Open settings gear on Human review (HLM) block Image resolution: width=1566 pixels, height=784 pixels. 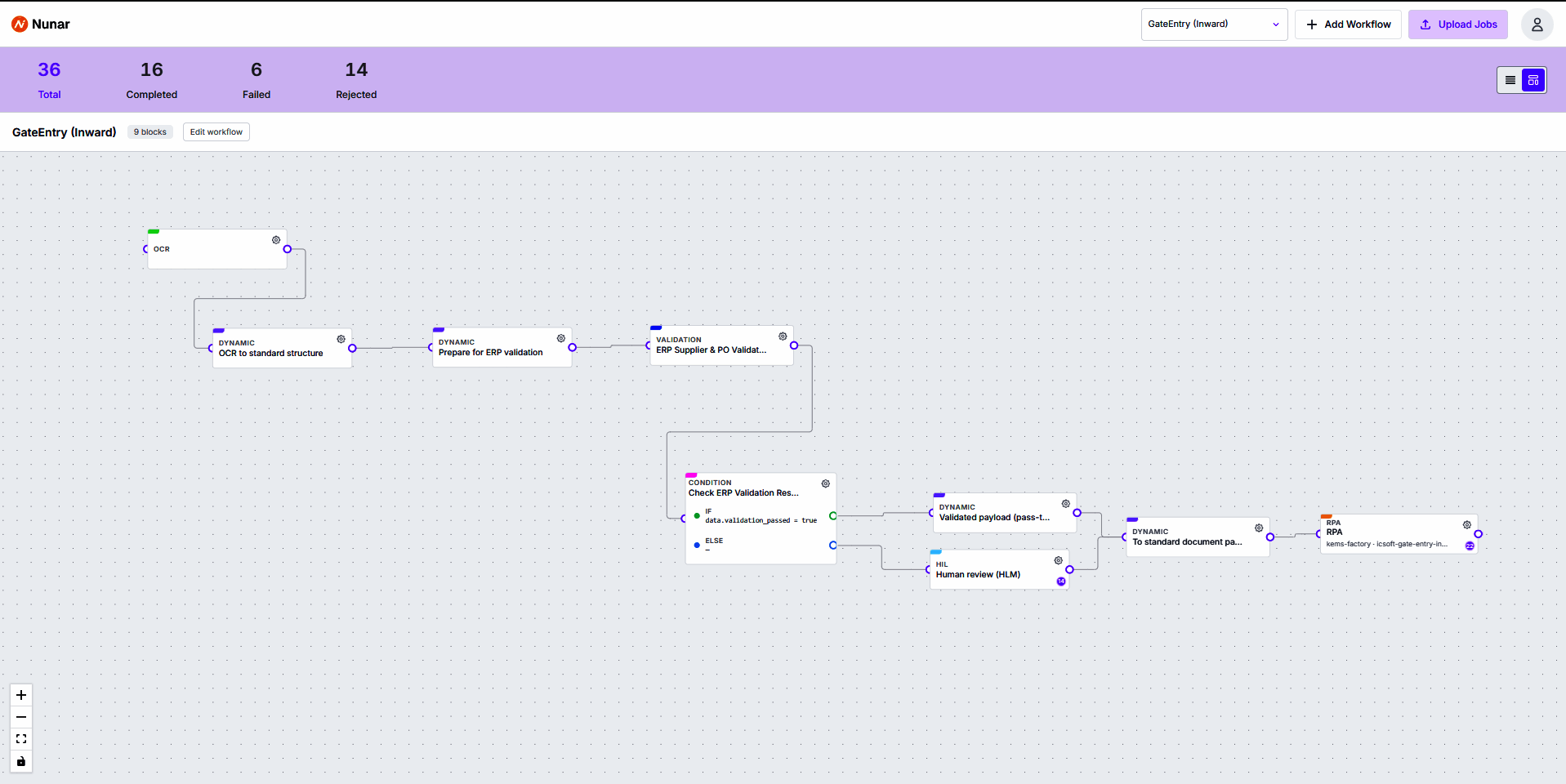pos(1058,560)
